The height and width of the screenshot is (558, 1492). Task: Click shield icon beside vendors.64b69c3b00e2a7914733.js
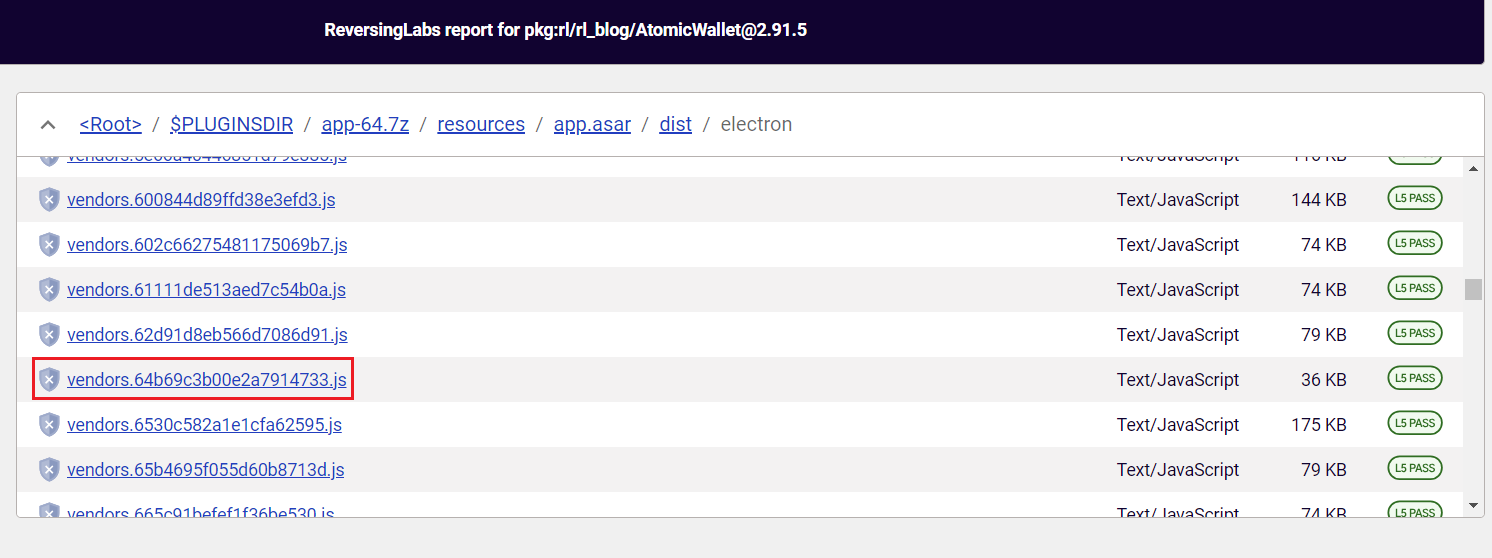coord(49,380)
